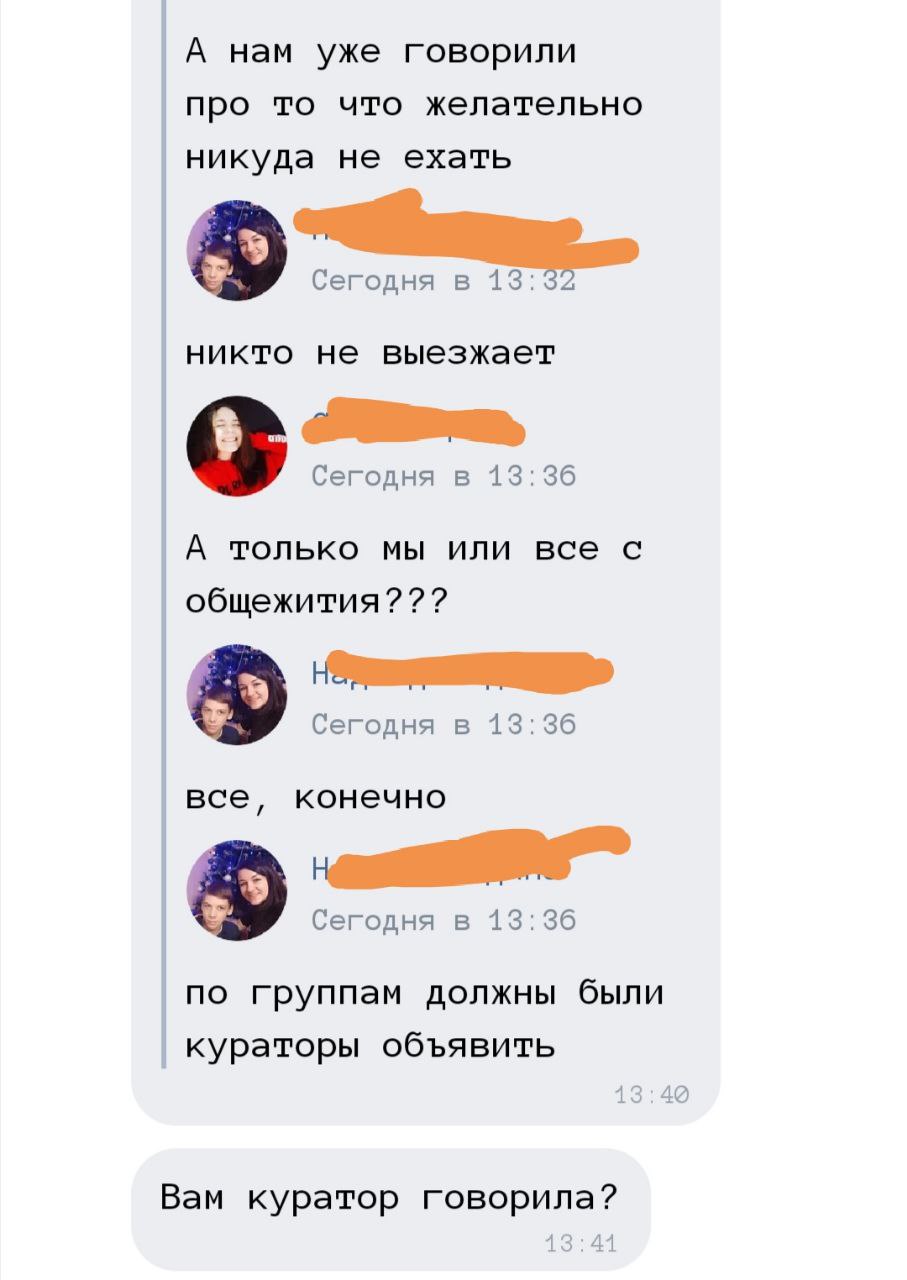Select the message "А нам уже говорили"

414,105
